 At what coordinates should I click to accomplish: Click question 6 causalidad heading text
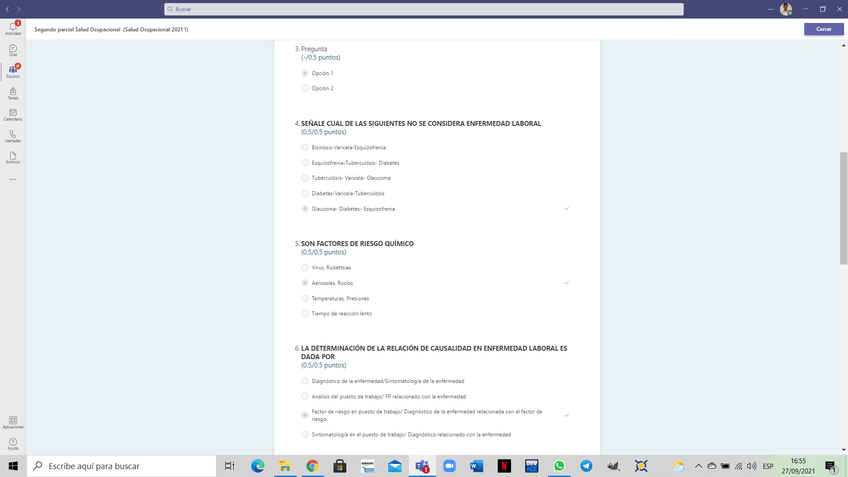(434, 352)
